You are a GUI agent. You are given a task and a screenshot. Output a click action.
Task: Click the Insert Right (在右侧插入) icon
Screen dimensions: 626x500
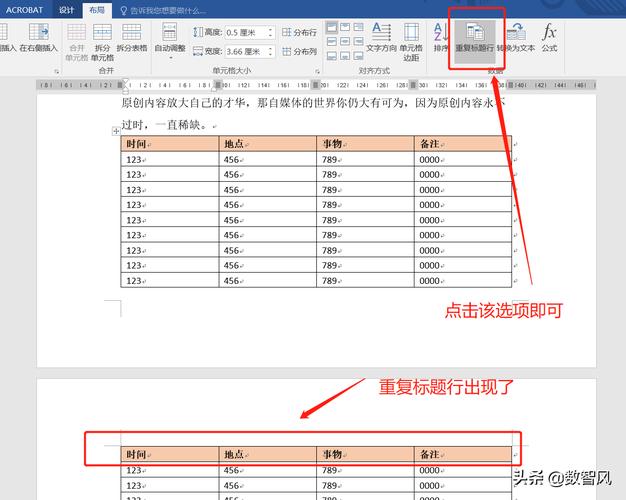(38, 32)
